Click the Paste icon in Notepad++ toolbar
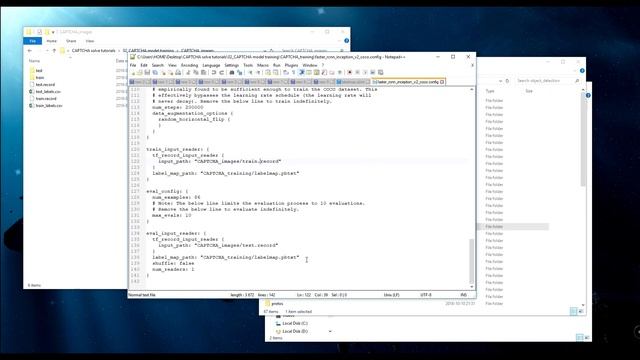Screen dimensions: 640x360 (203, 72)
